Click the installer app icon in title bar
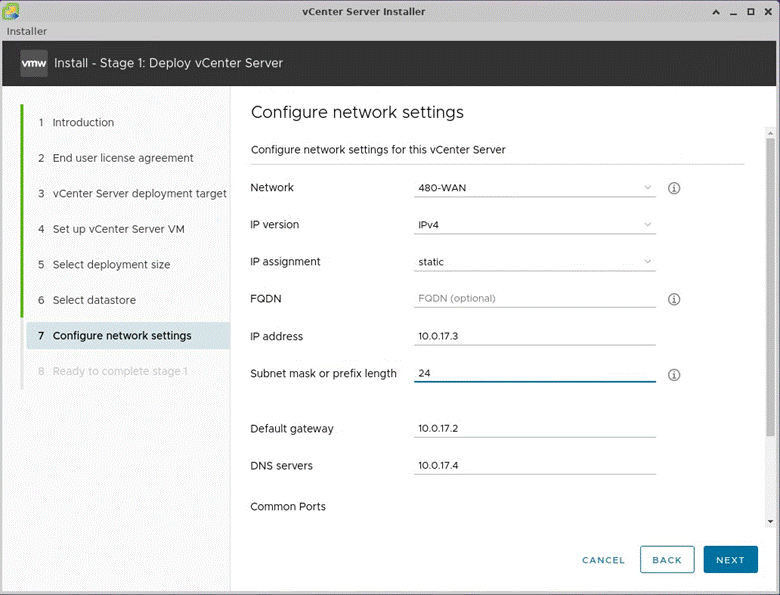The image size is (780, 595). click(11, 11)
